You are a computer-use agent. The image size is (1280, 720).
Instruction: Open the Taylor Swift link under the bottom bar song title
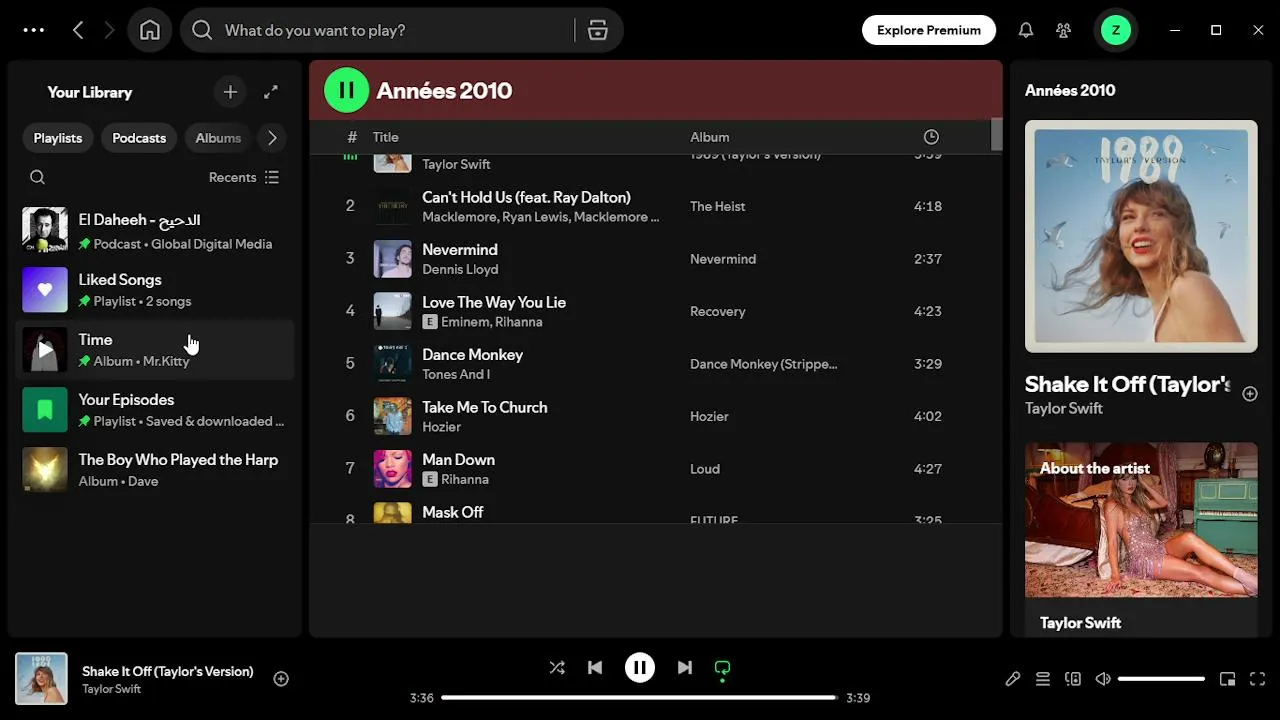(111, 689)
